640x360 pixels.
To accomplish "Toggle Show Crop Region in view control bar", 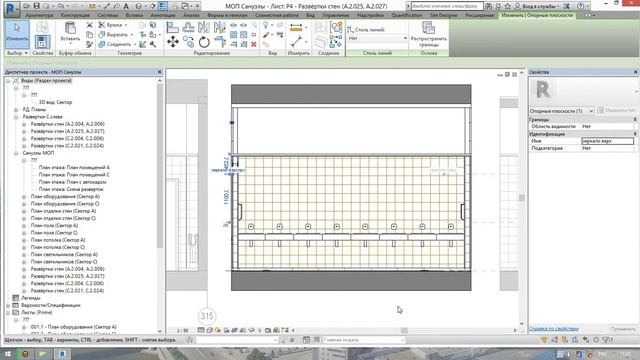I will click(243, 330).
